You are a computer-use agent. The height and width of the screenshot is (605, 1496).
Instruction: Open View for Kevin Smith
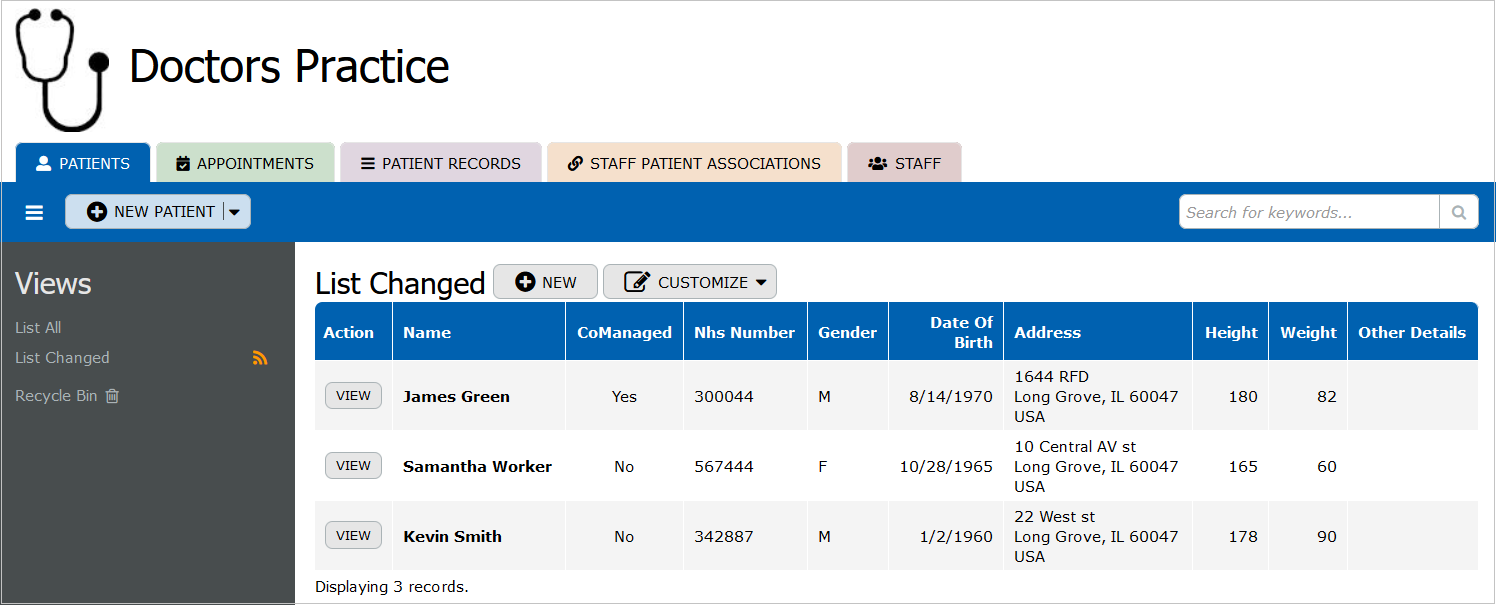tap(353, 536)
